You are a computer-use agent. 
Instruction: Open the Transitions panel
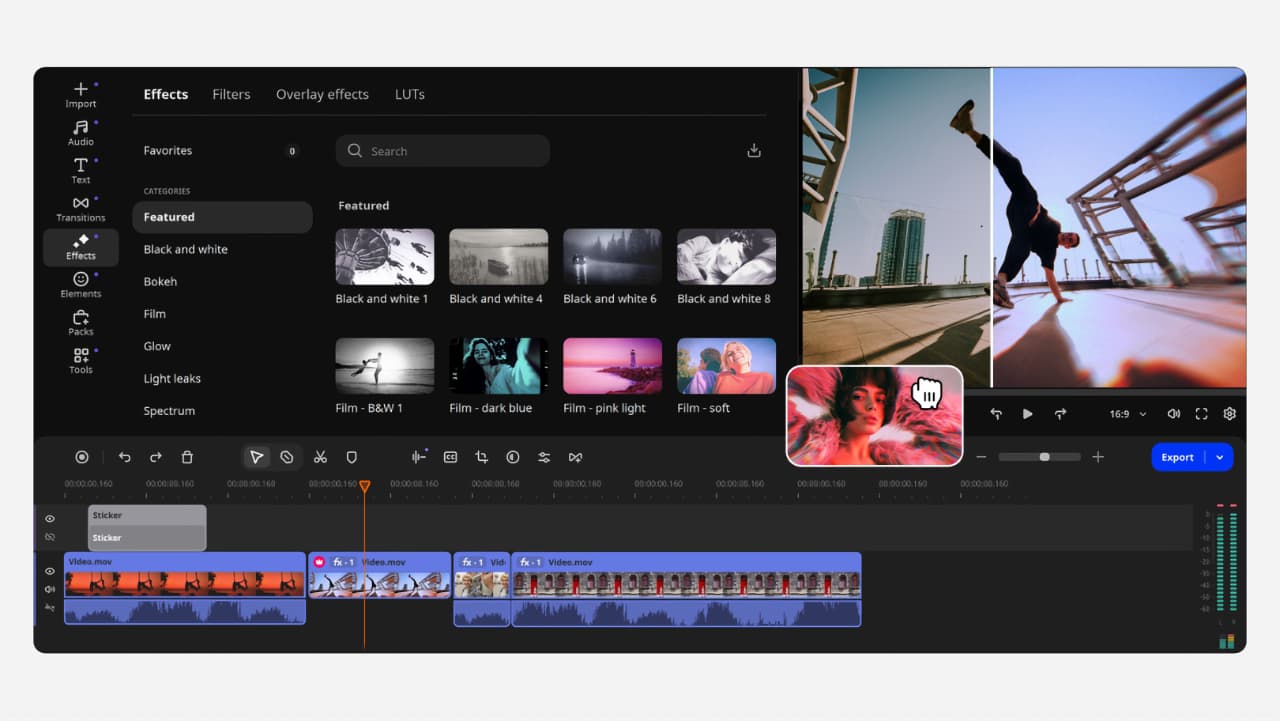pyautogui.click(x=80, y=207)
